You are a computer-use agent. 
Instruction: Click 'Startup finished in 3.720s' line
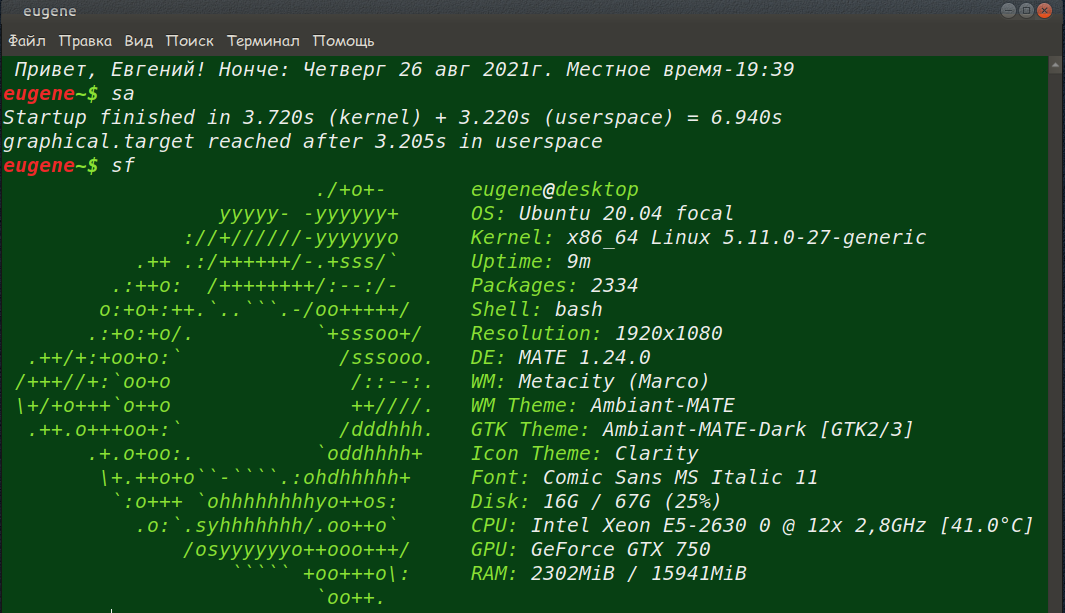pos(393,117)
